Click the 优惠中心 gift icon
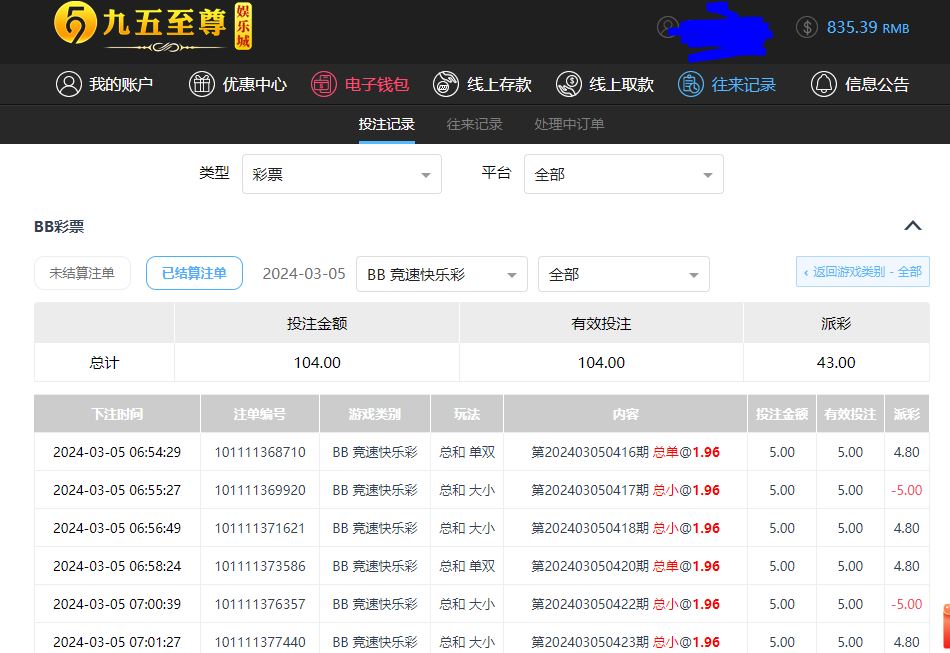This screenshot has height=653, width=950. pos(202,84)
